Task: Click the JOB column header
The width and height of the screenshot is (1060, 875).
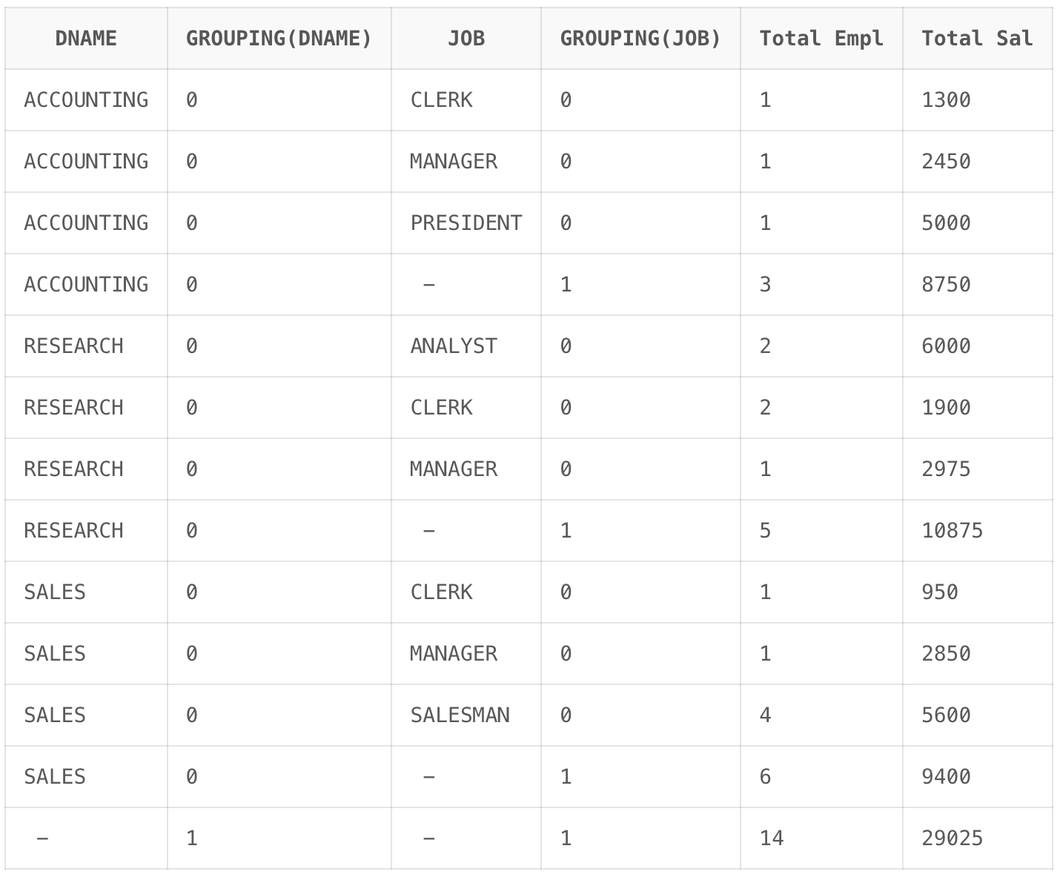Action: 466,39
